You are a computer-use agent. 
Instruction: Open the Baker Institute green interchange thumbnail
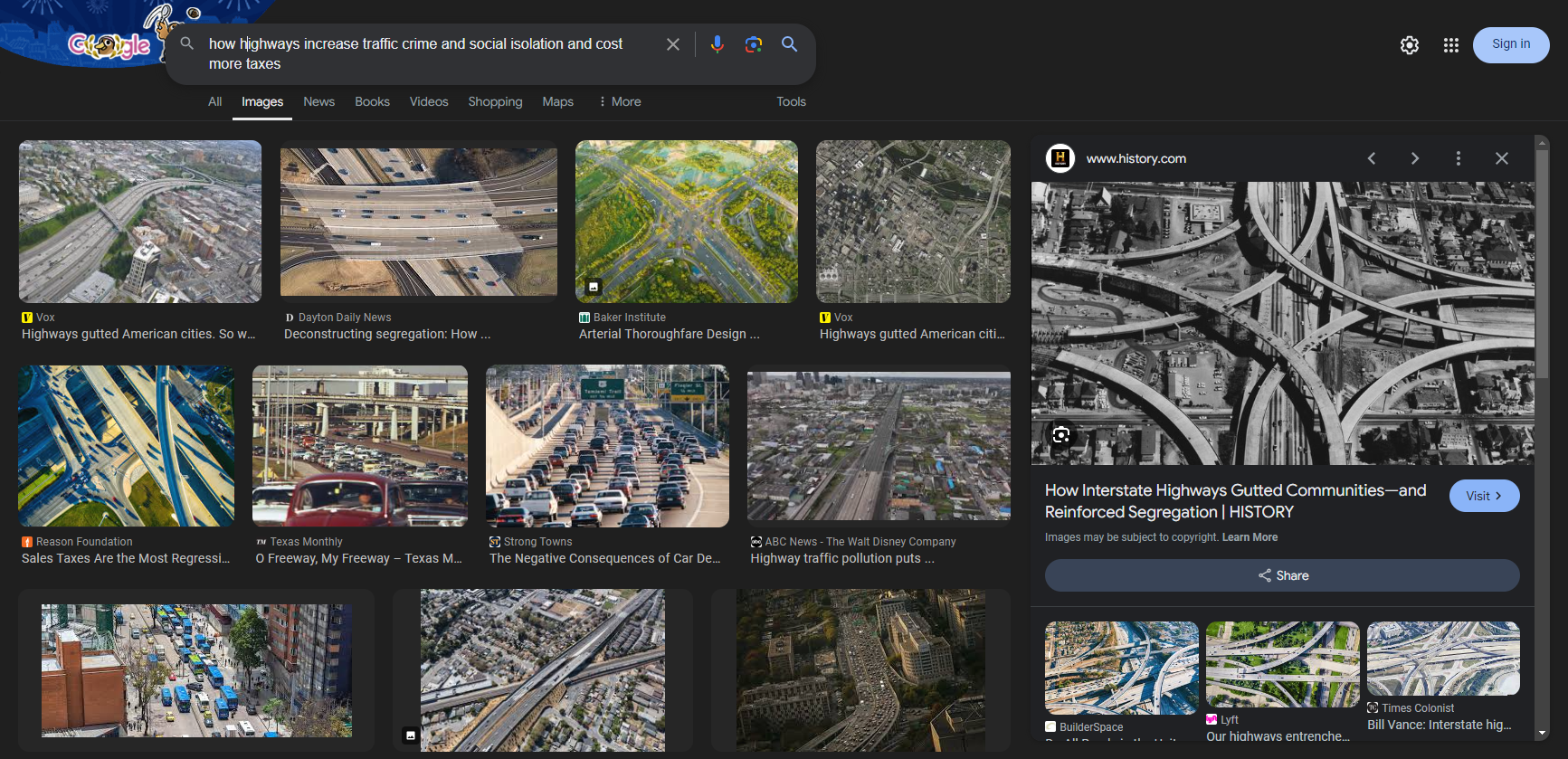(x=687, y=222)
